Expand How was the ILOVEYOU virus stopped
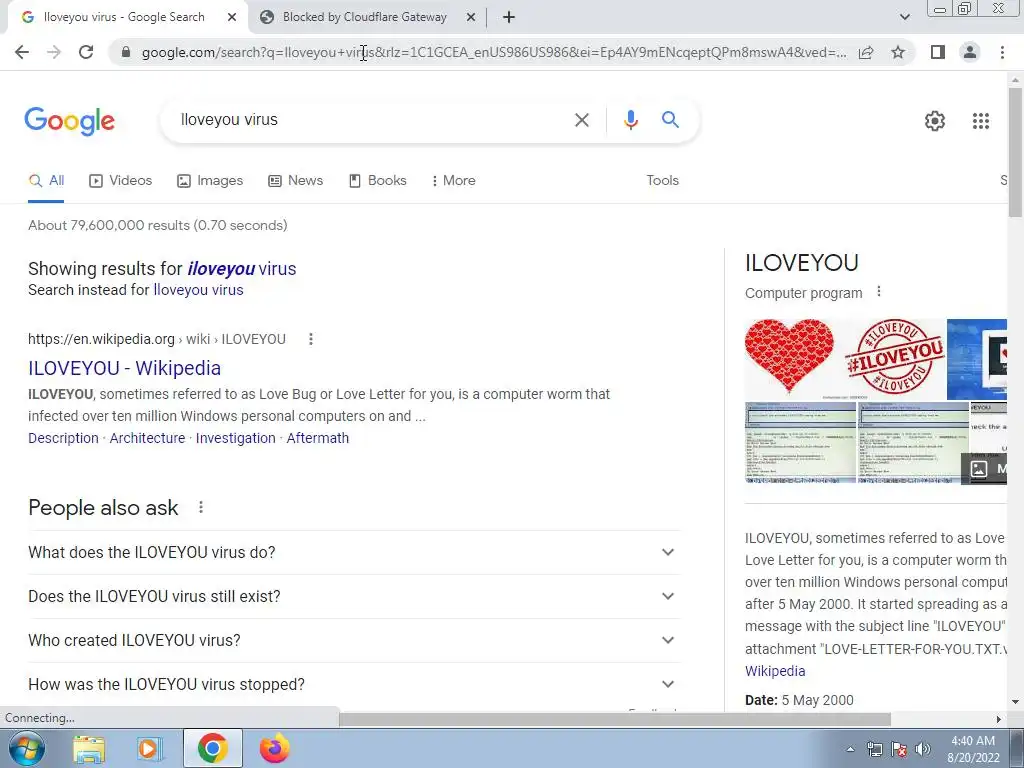1024x768 pixels. pyautogui.click(x=353, y=684)
